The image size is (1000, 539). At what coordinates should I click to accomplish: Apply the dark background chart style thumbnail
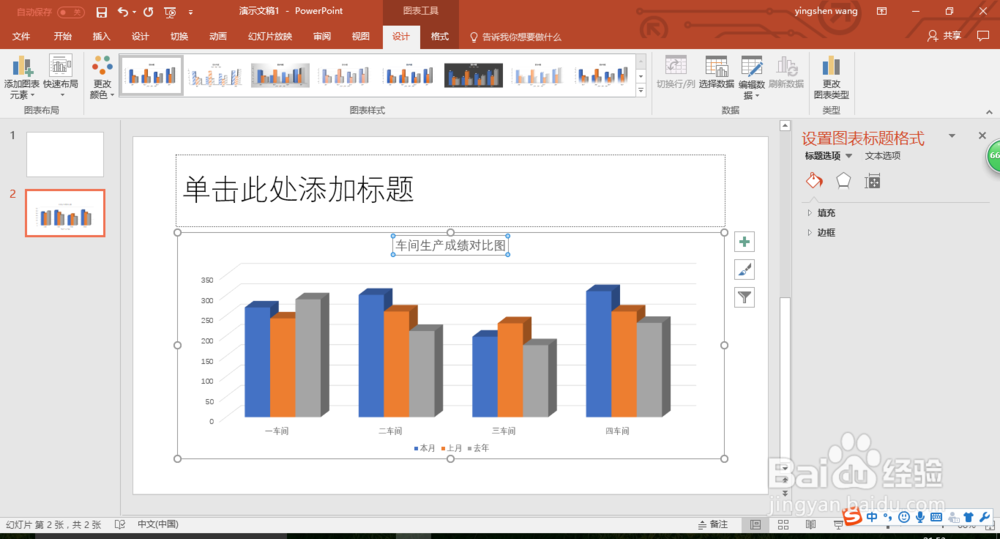(473, 76)
